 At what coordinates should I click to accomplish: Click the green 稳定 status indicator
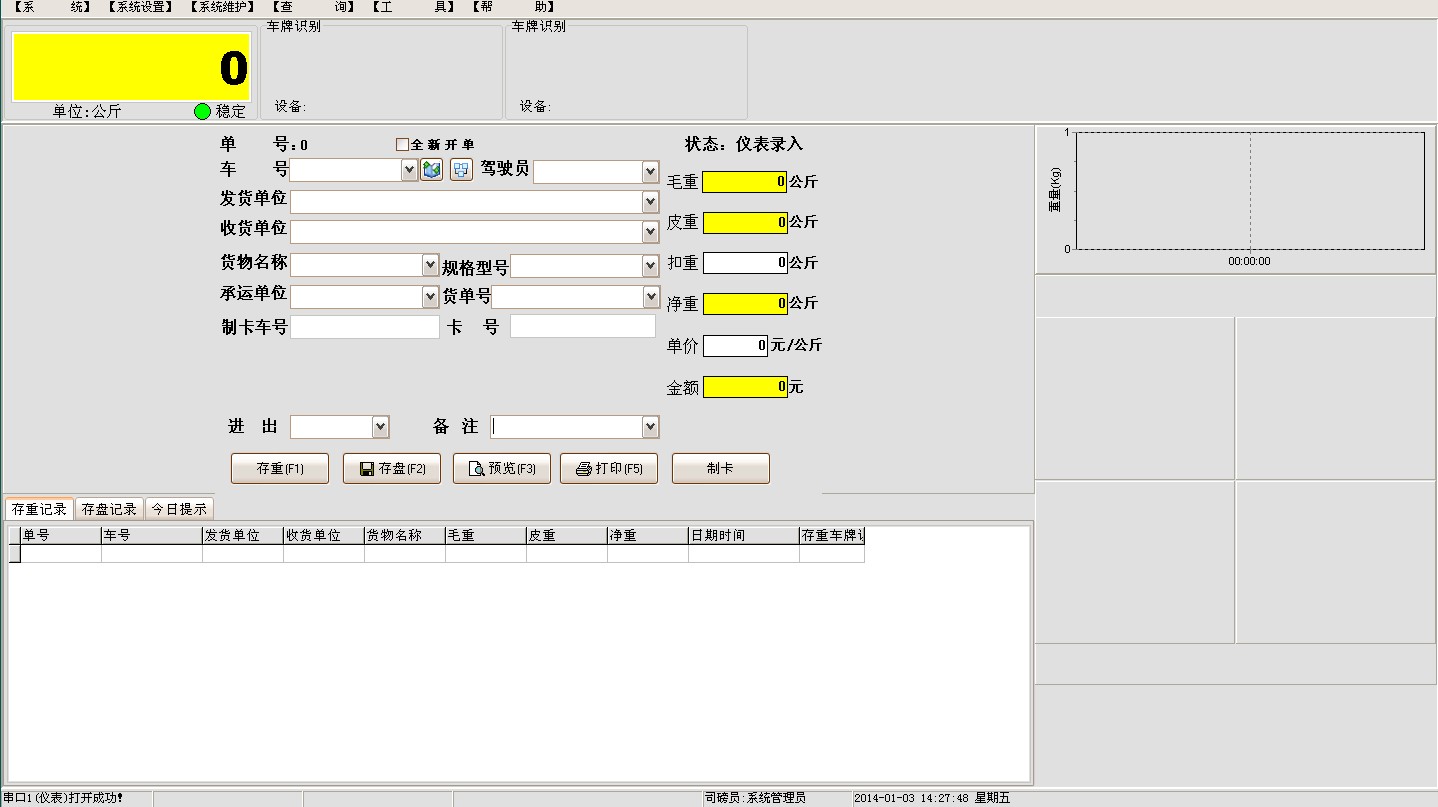(203, 111)
